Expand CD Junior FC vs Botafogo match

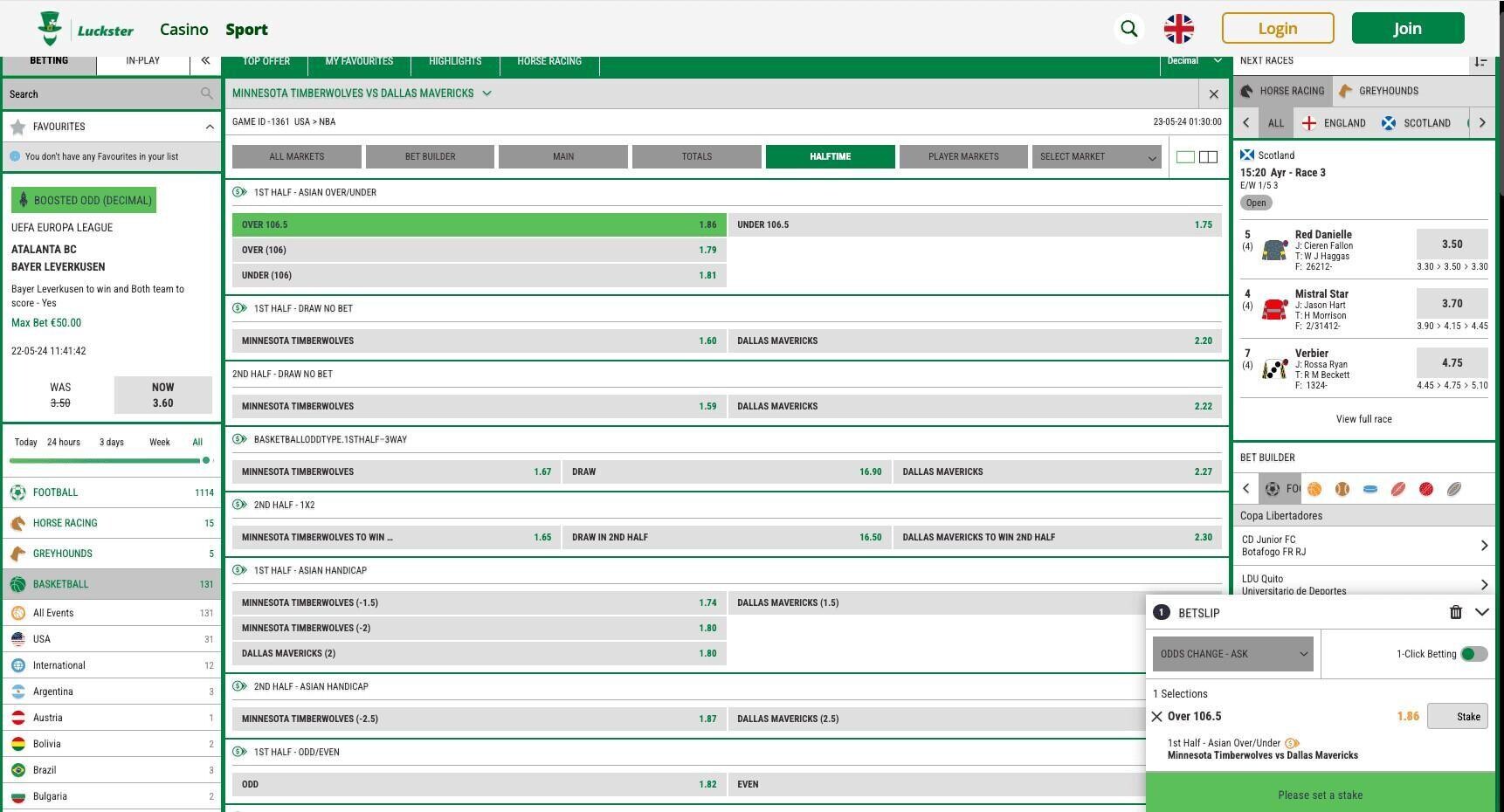click(x=1364, y=546)
